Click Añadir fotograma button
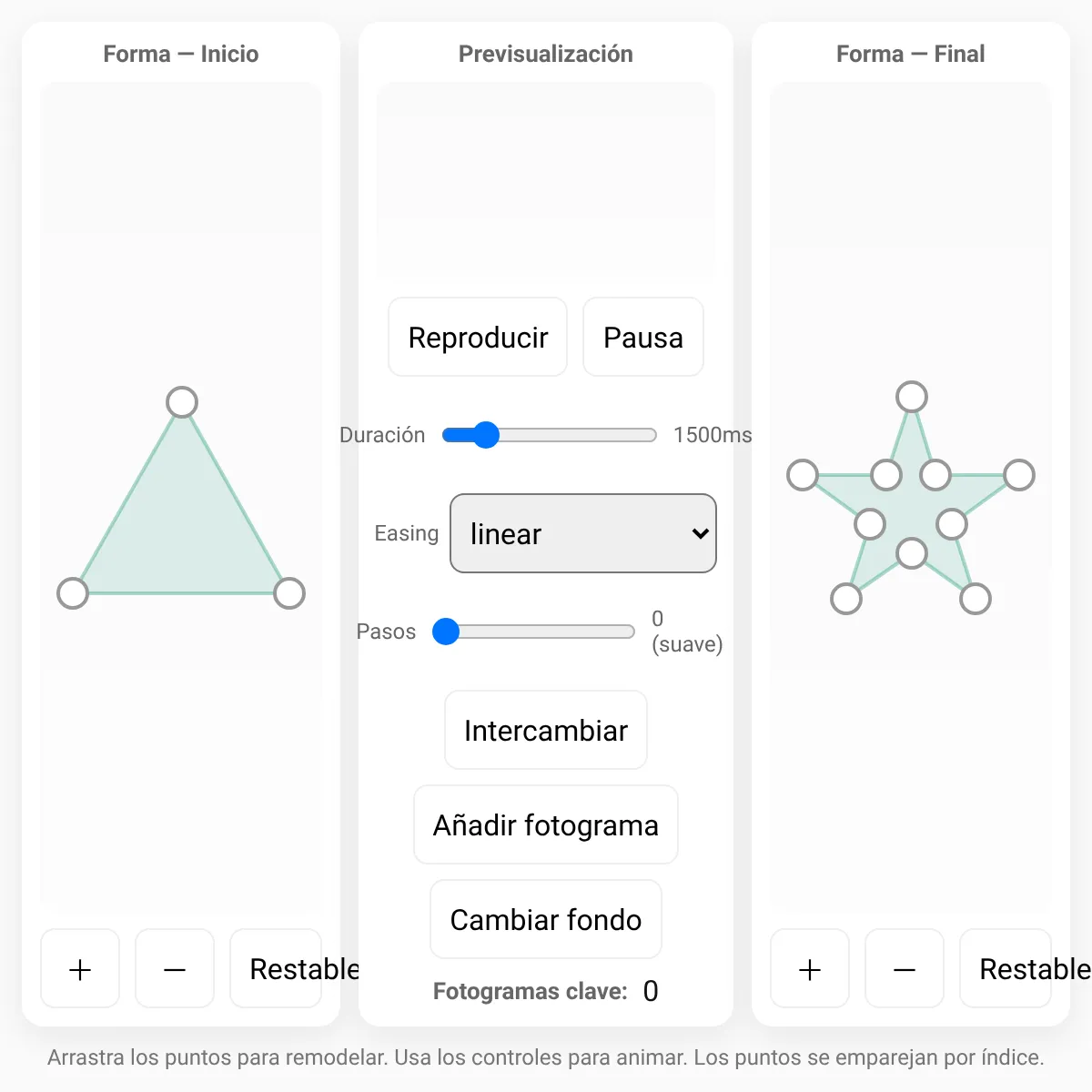The width and height of the screenshot is (1092, 1092). (x=546, y=825)
